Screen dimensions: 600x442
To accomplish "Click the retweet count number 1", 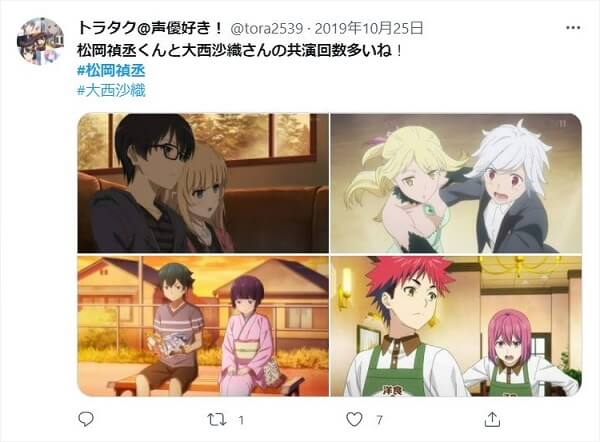I will pos(241,420).
